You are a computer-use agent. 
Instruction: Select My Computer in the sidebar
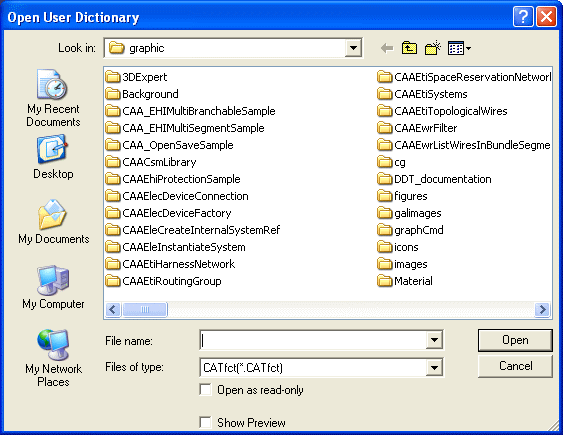tap(53, 287)
